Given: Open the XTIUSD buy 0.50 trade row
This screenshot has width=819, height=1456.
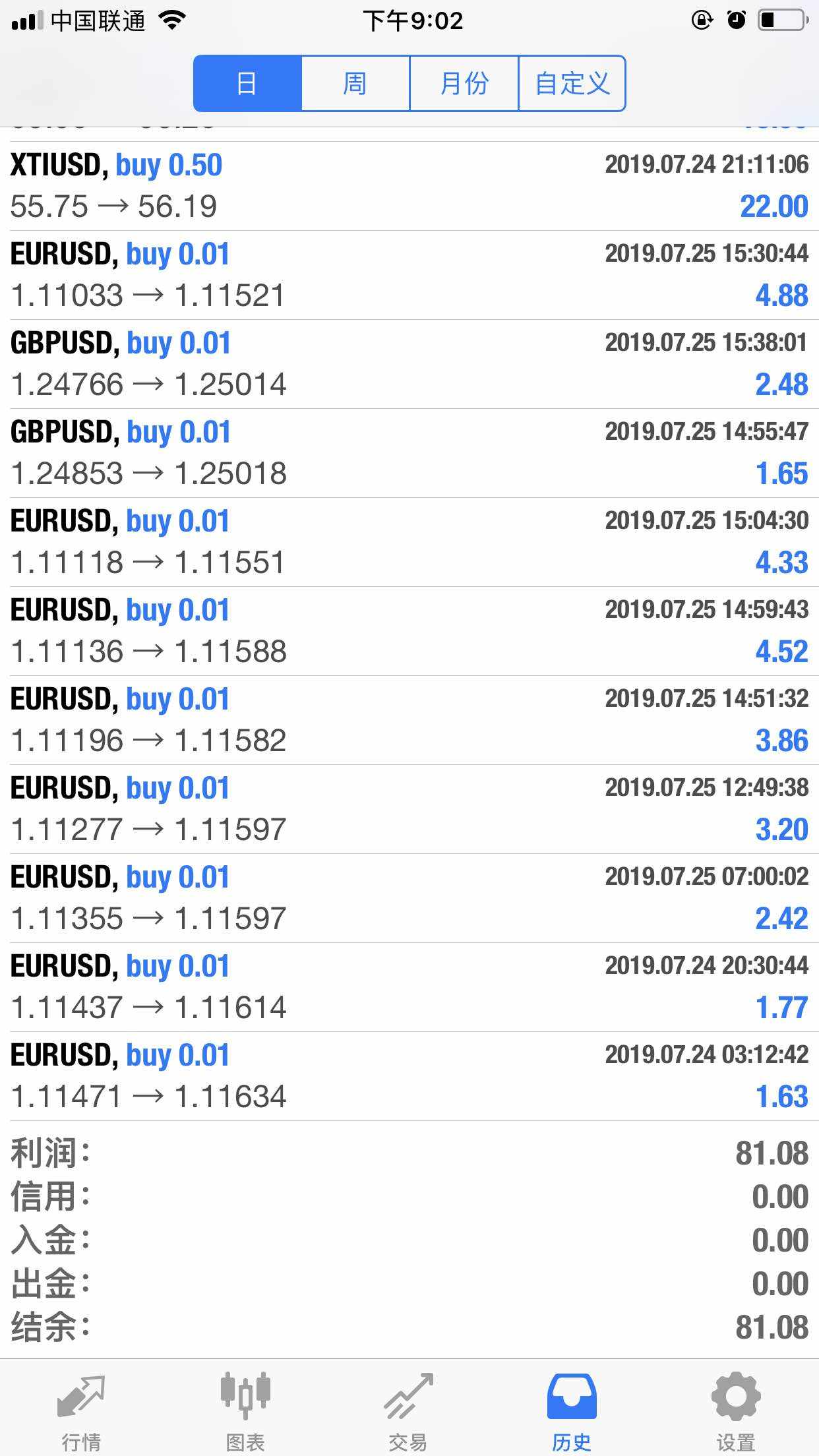Looking at the screenshot, I should [x=409, y=186].
